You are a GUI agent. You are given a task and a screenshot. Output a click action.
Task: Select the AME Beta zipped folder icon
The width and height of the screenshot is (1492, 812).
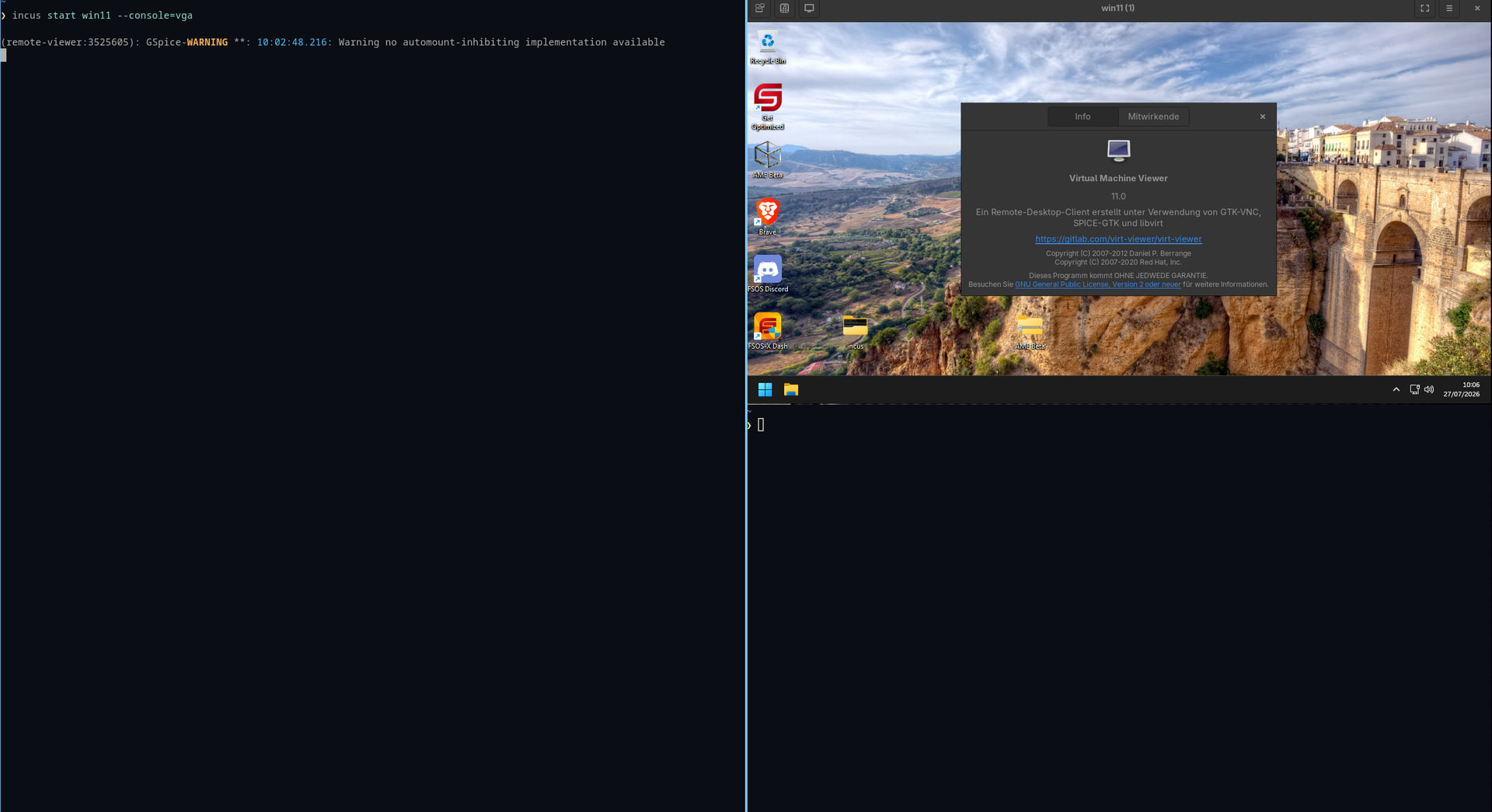tap(1030, 332)
